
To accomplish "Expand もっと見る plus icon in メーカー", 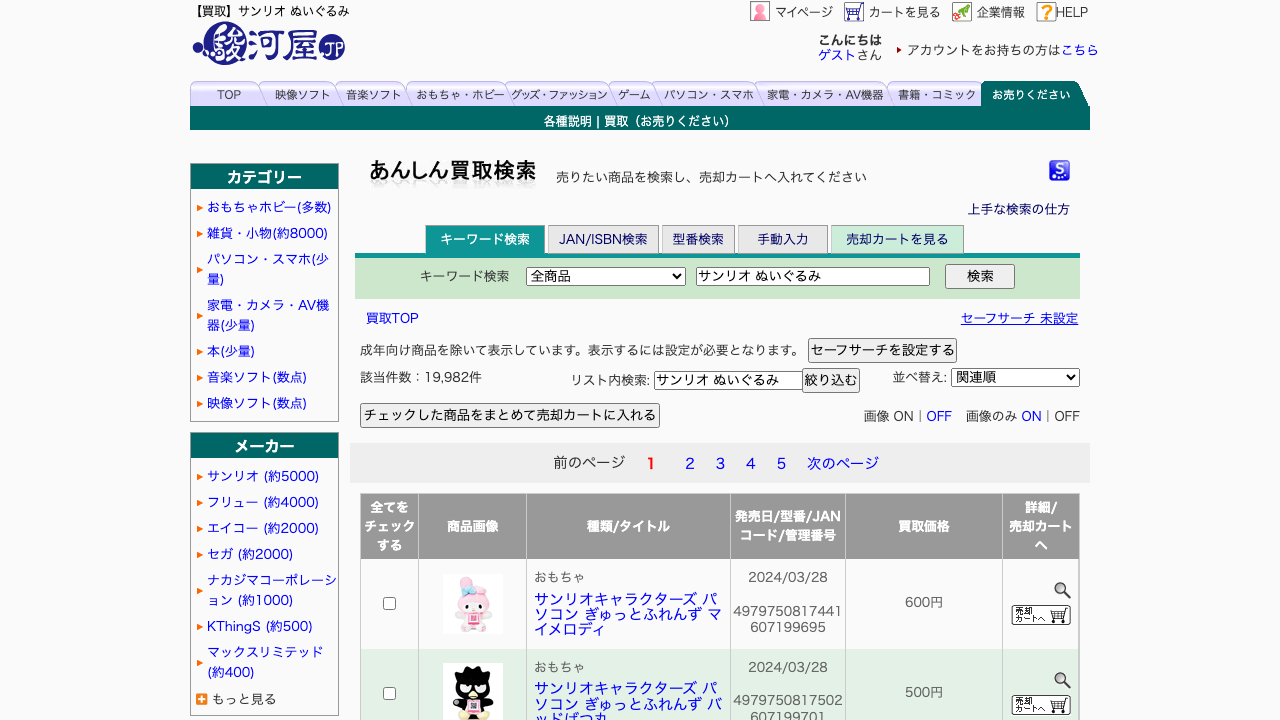I will click(202, 699).
